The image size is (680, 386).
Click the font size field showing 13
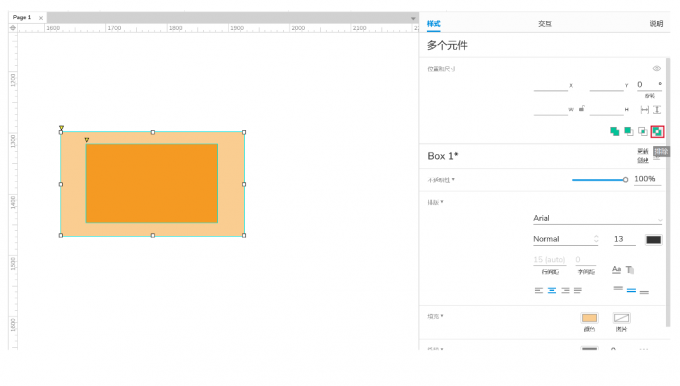(624, 239)
